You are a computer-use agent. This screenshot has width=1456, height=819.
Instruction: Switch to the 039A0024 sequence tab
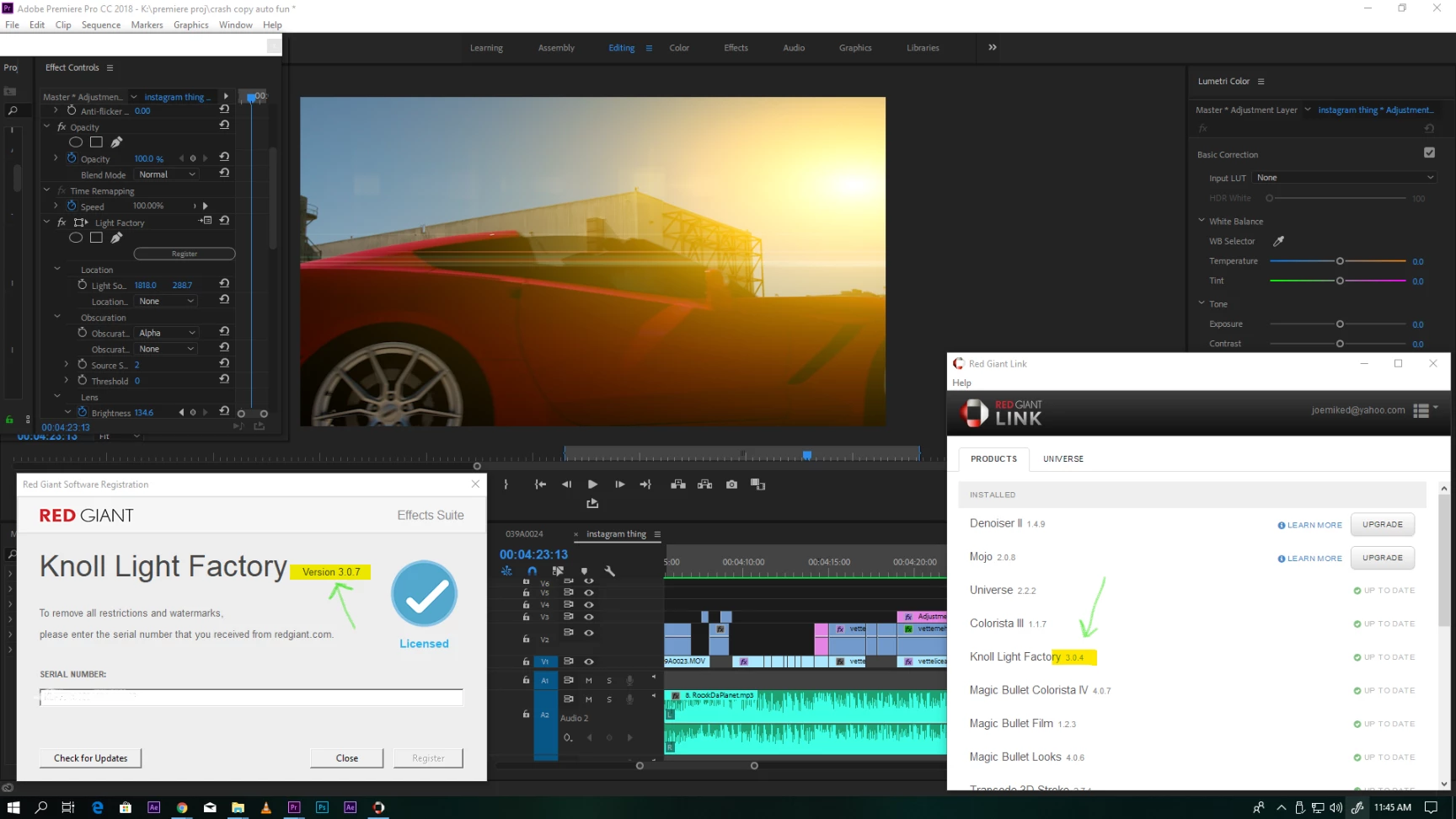[x=524, y=534]
